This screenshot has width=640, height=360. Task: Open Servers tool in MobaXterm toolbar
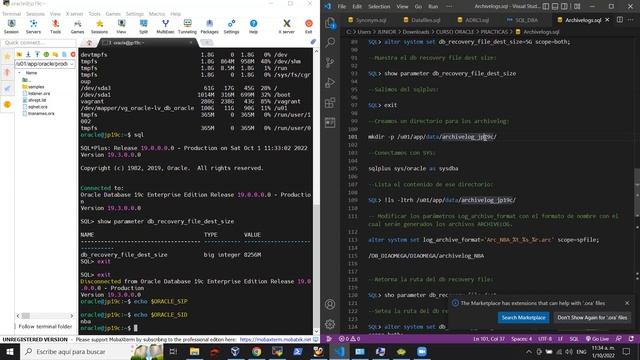33,27
